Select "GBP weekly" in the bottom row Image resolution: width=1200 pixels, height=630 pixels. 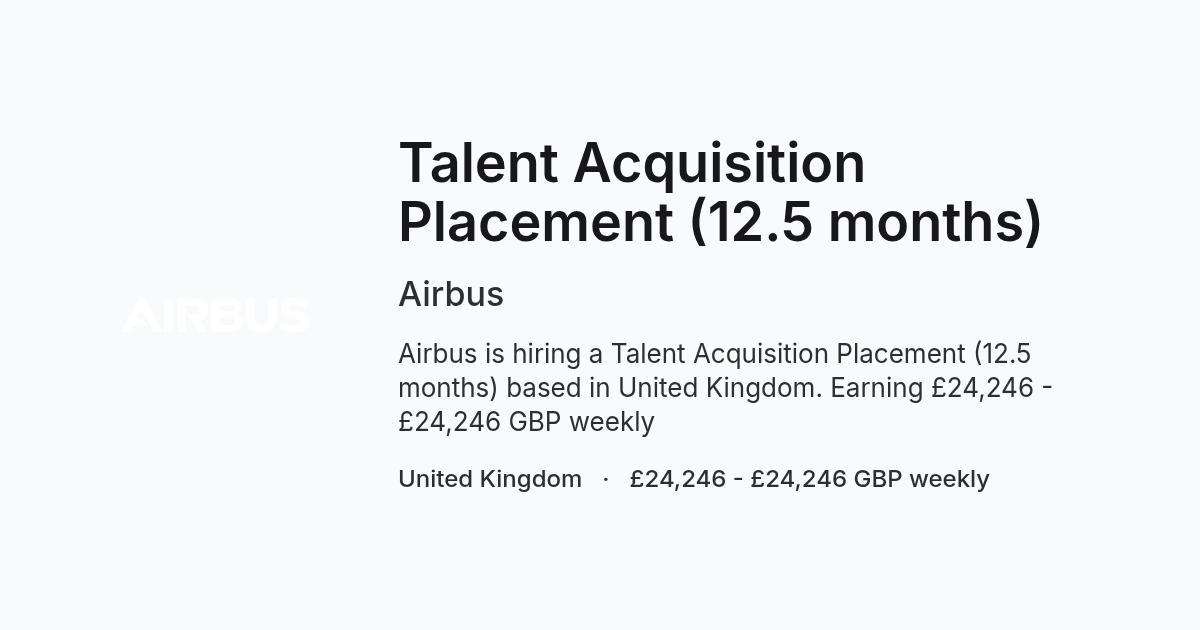921,479
